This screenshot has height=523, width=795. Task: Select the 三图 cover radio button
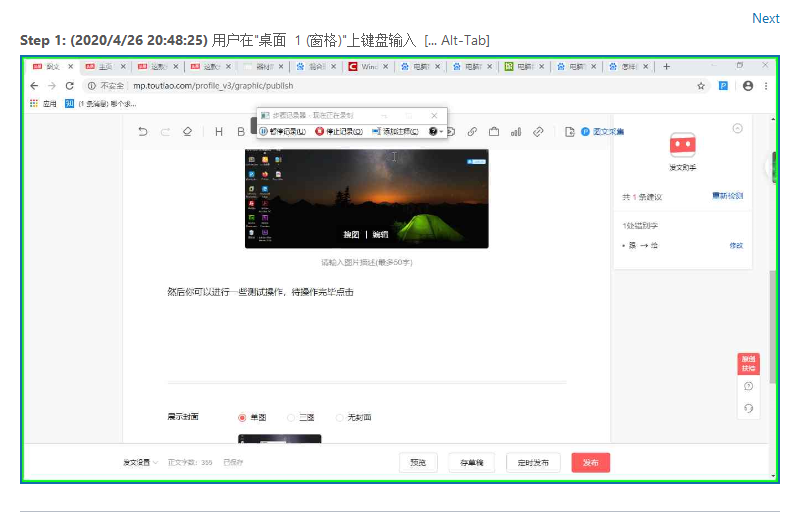291,418
